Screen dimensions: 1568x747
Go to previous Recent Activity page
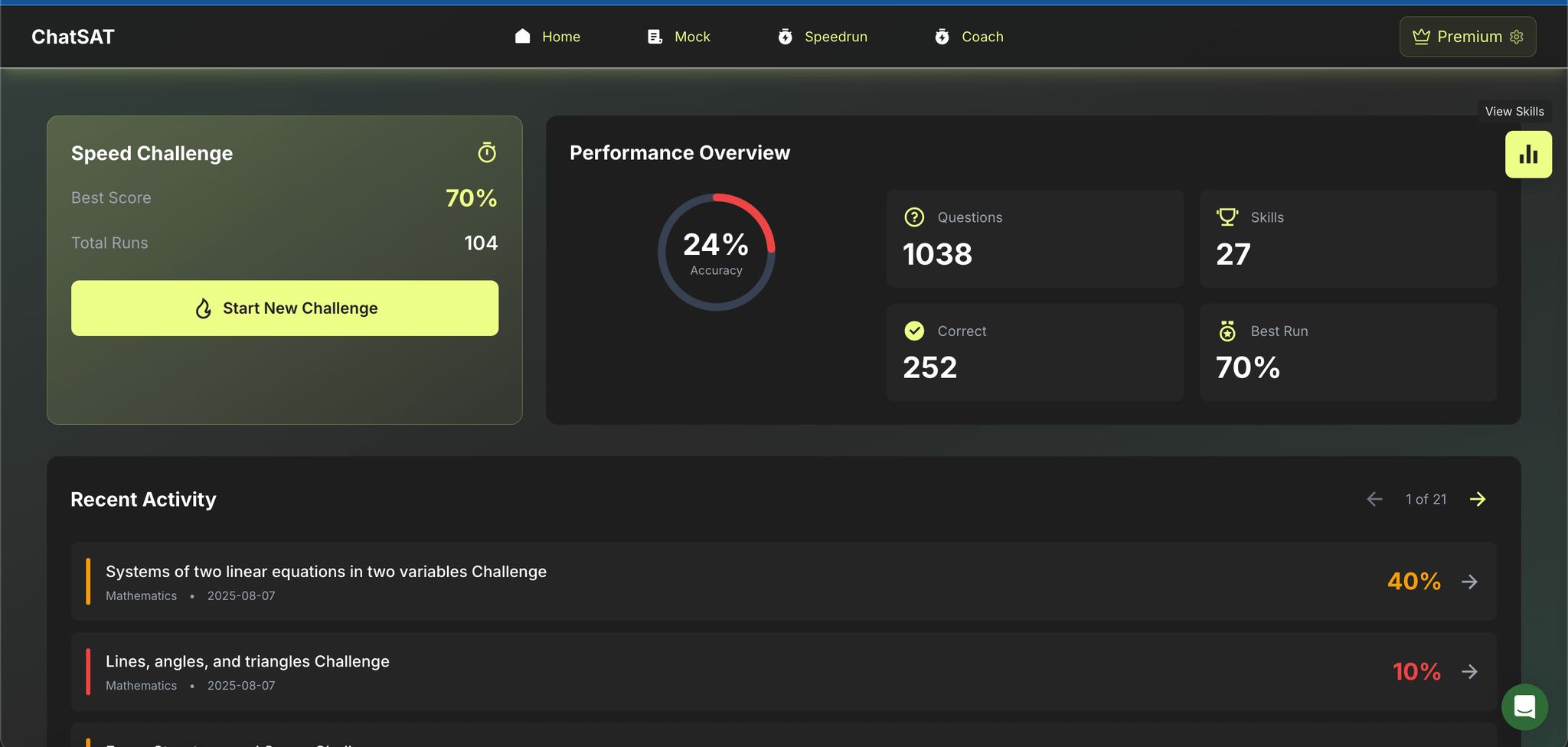[x=1374, y=499]
